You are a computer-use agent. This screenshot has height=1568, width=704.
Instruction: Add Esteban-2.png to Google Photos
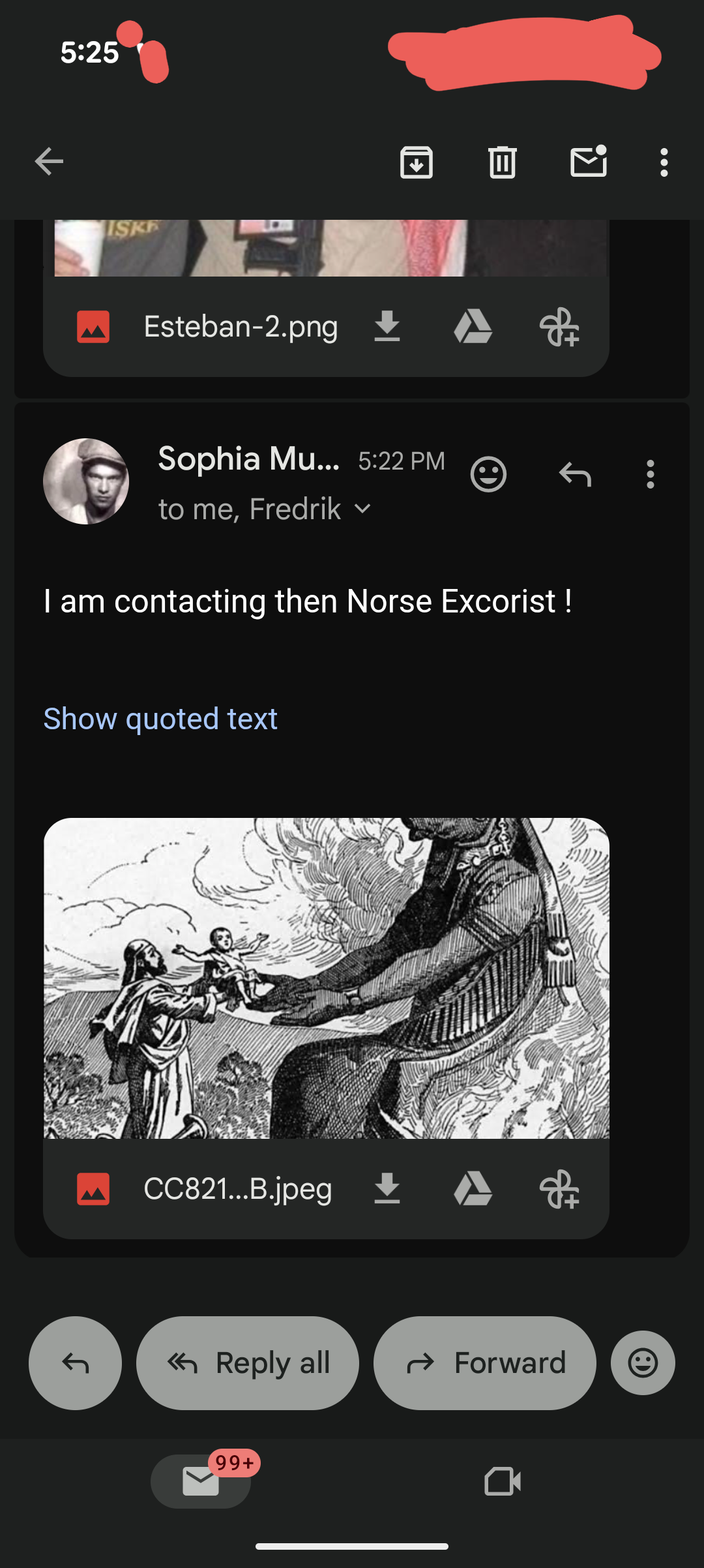point(559,327)
